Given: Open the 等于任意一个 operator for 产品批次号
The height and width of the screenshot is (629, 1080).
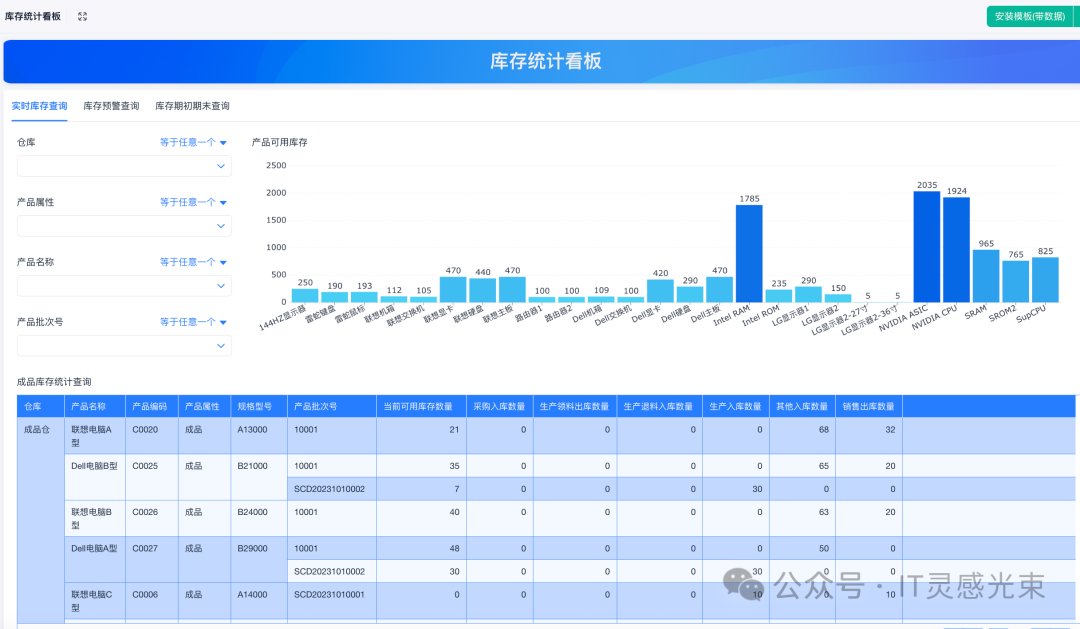Looking at the screenshot, I should (x=193, y=322).
